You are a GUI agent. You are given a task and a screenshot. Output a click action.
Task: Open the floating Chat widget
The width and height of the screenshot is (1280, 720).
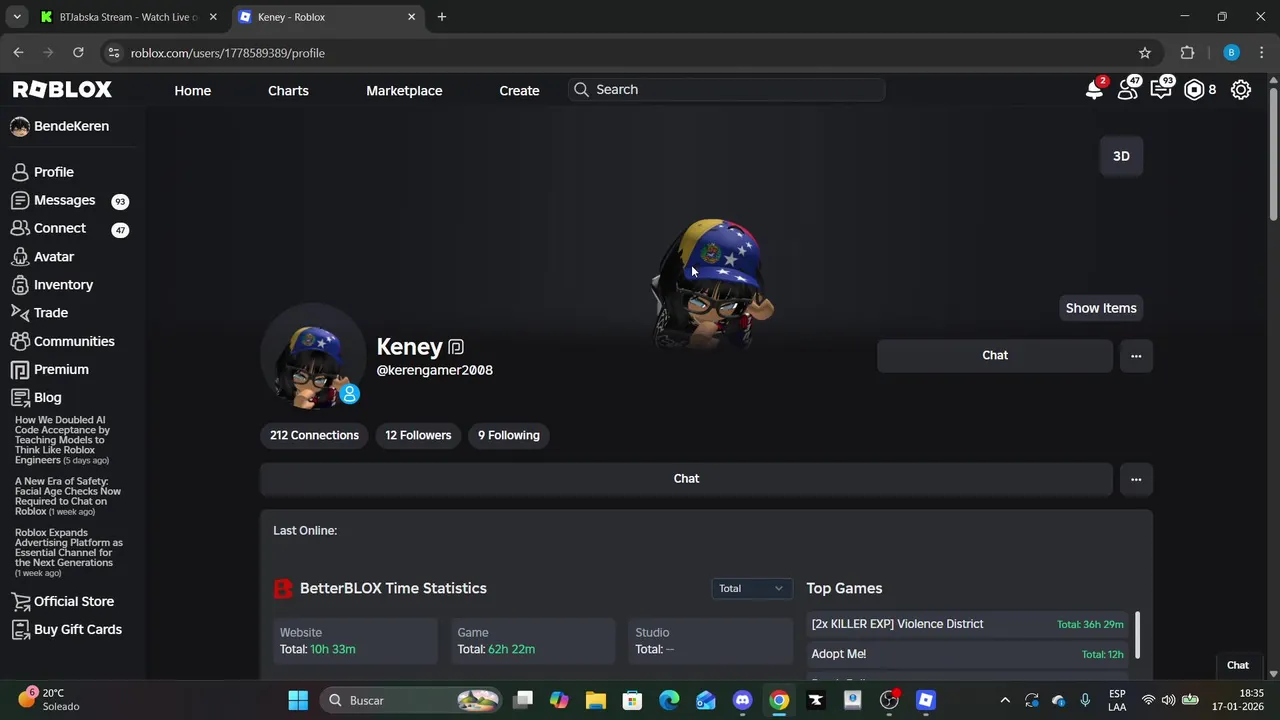(x=1238, y=665)
